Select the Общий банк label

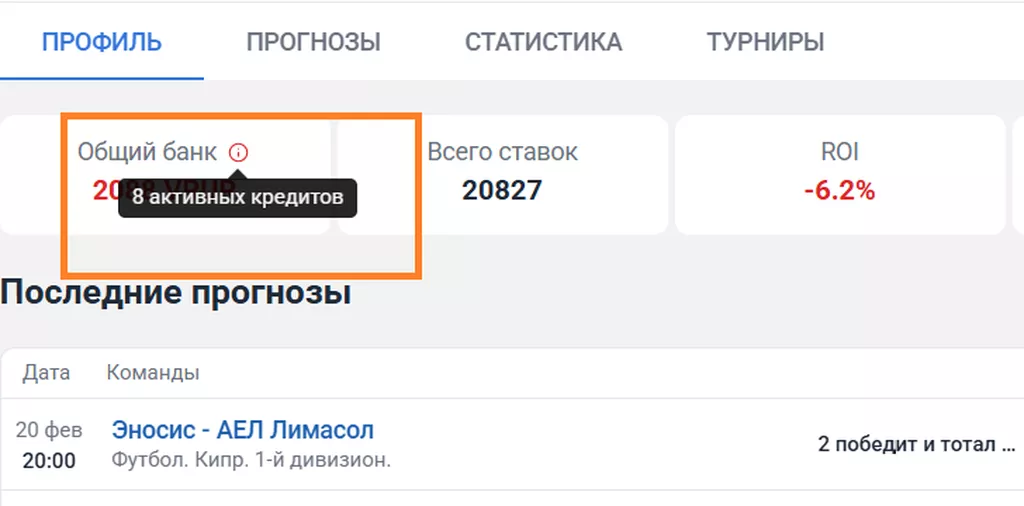coord(147,153)
